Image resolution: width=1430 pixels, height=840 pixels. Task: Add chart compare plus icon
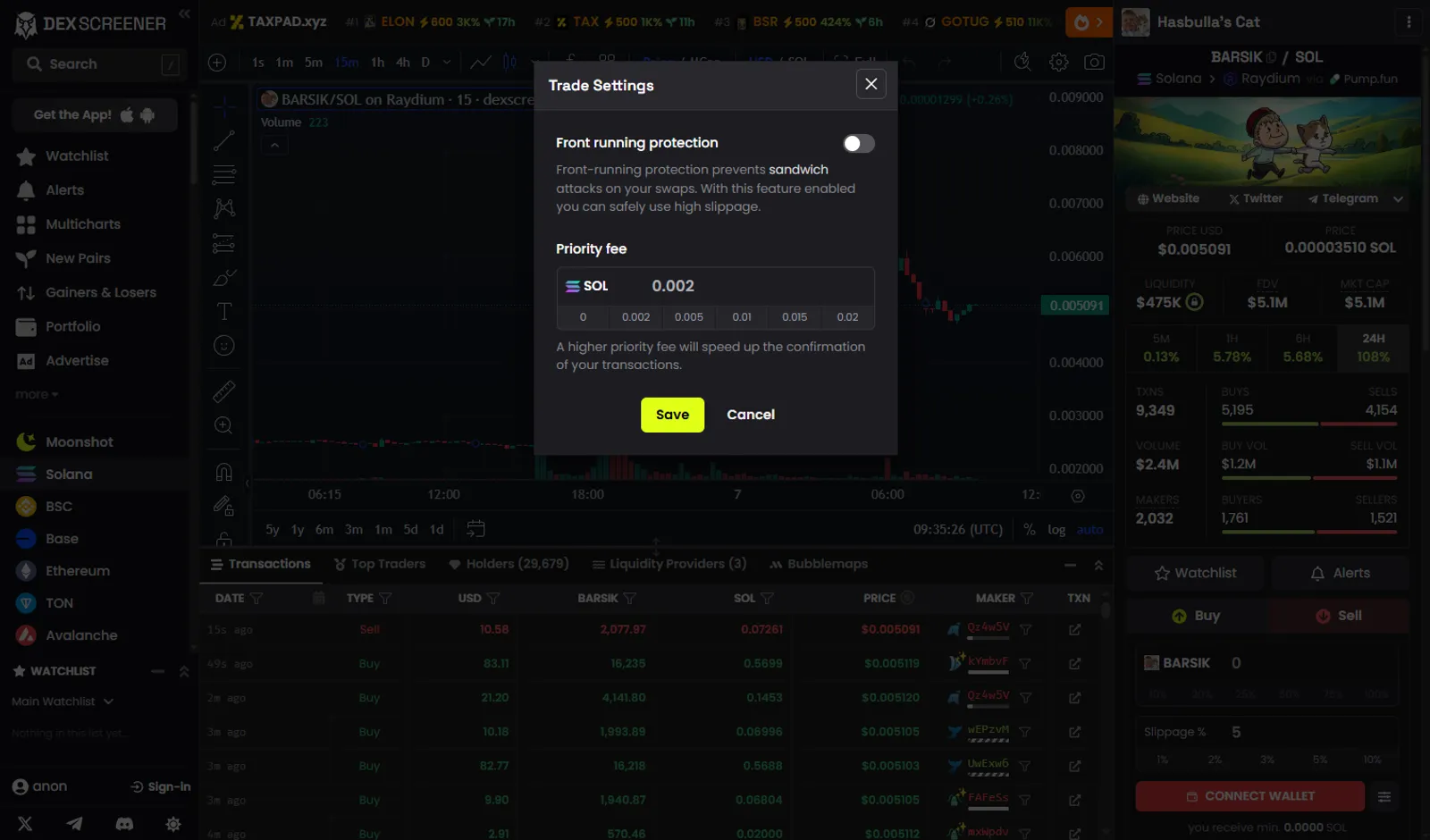click(217, 63)
